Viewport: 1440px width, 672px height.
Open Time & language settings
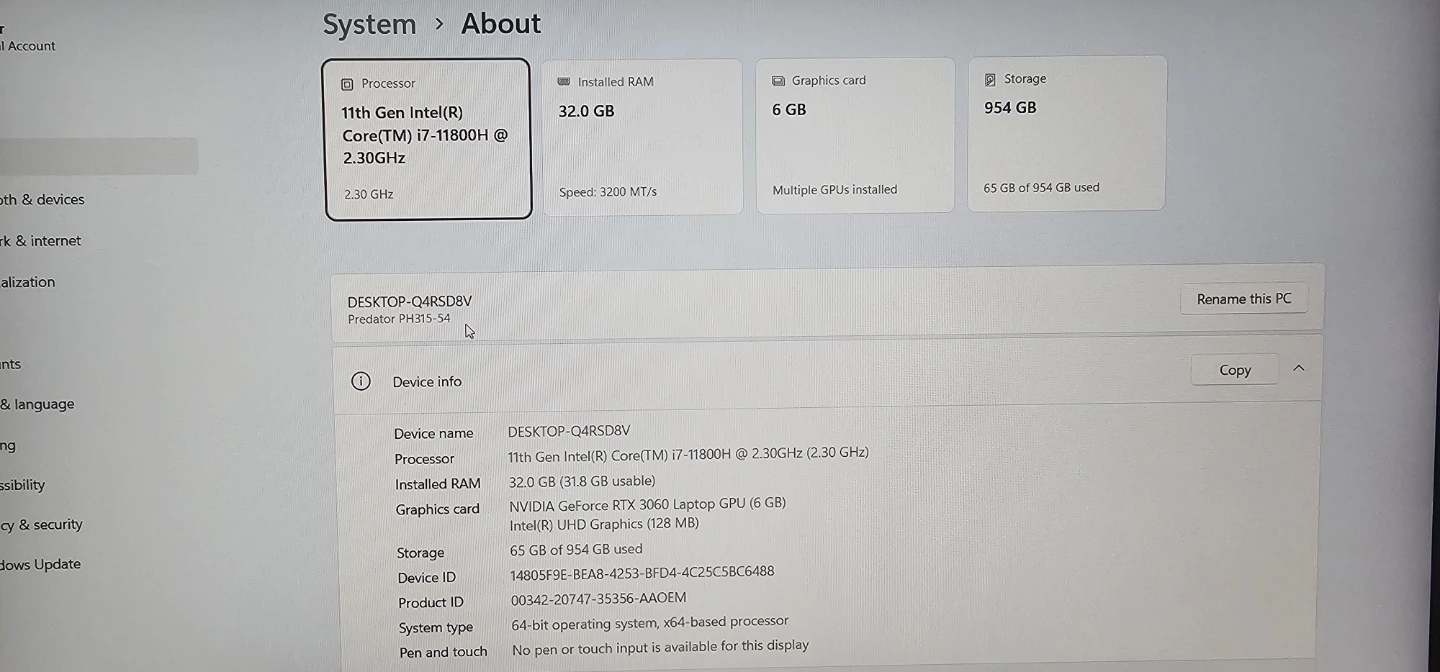(37, 404)
